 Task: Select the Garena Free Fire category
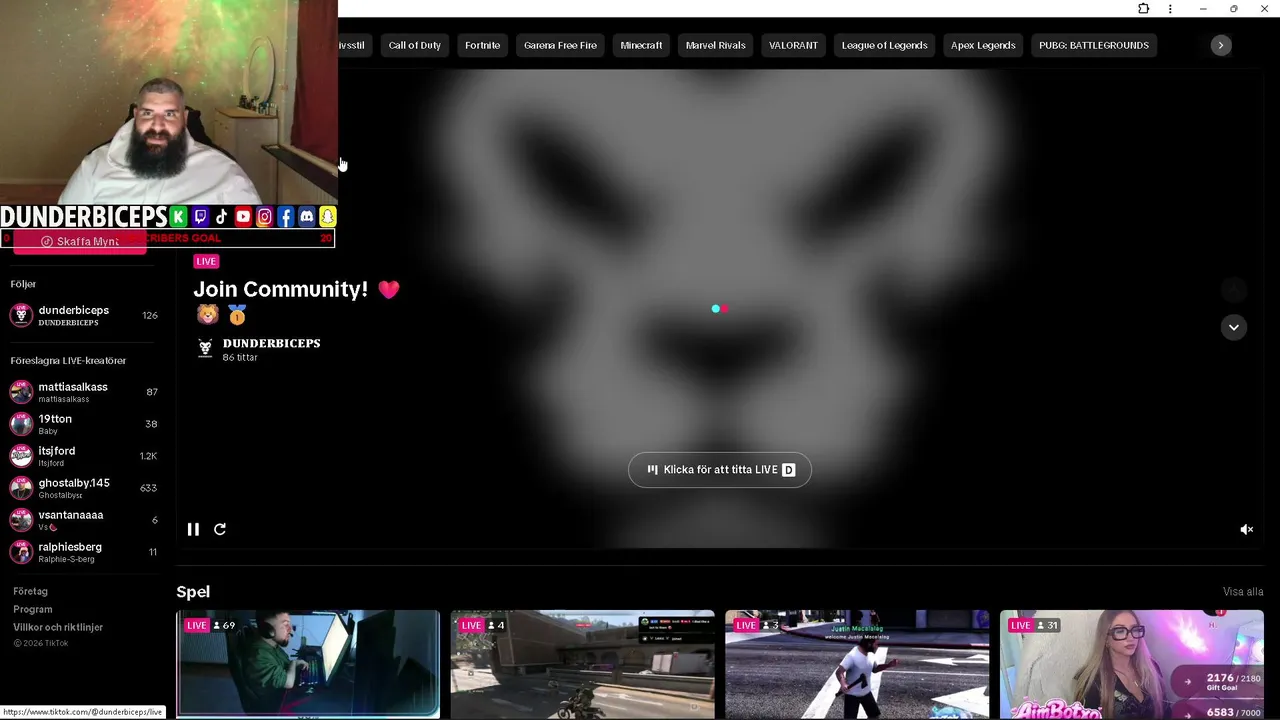click(560, 45)
